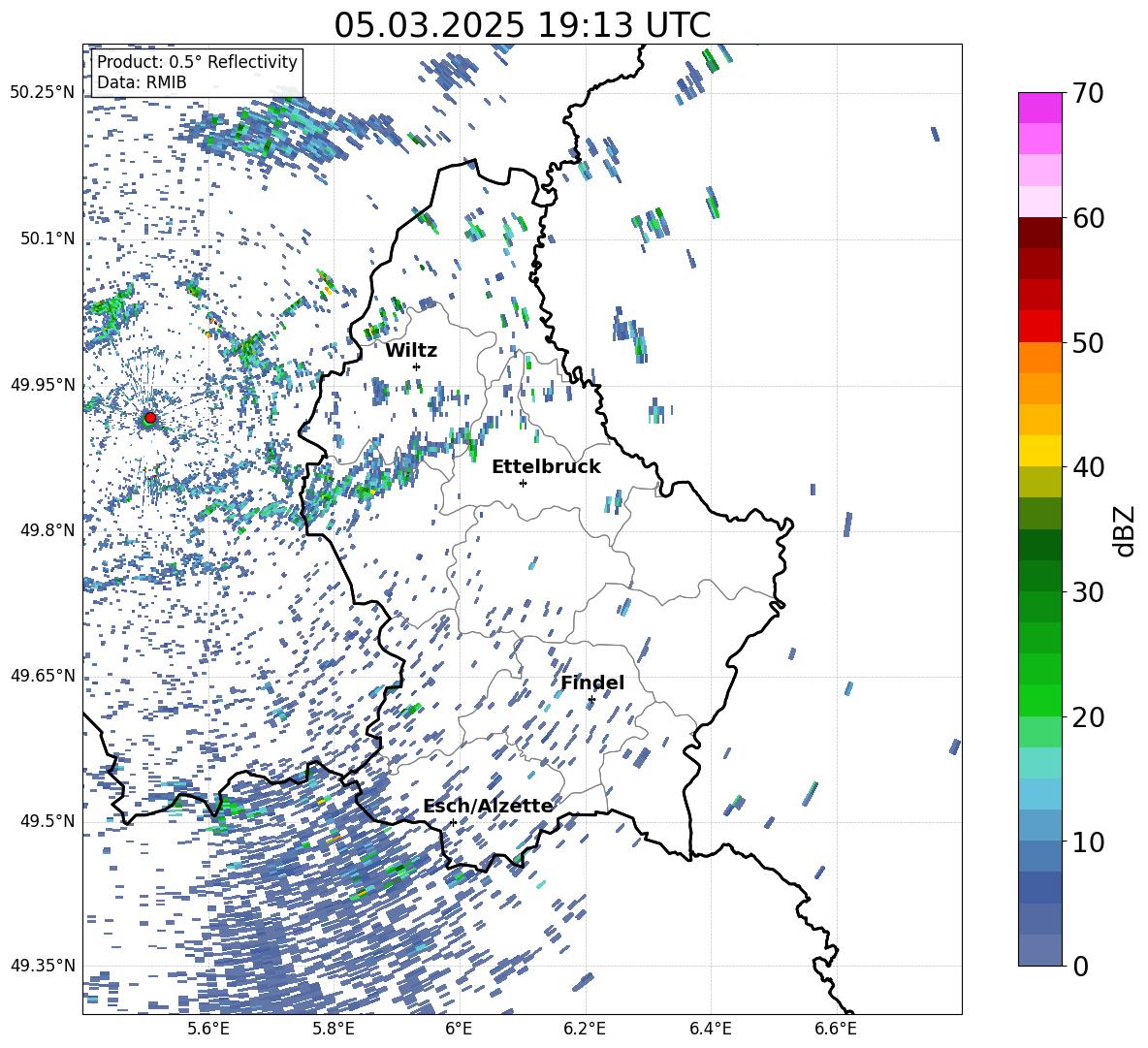This screenshot has height=1048, width=1148.
Task: Click the 50 colorbar tick label
Action: coord(1088,343)
